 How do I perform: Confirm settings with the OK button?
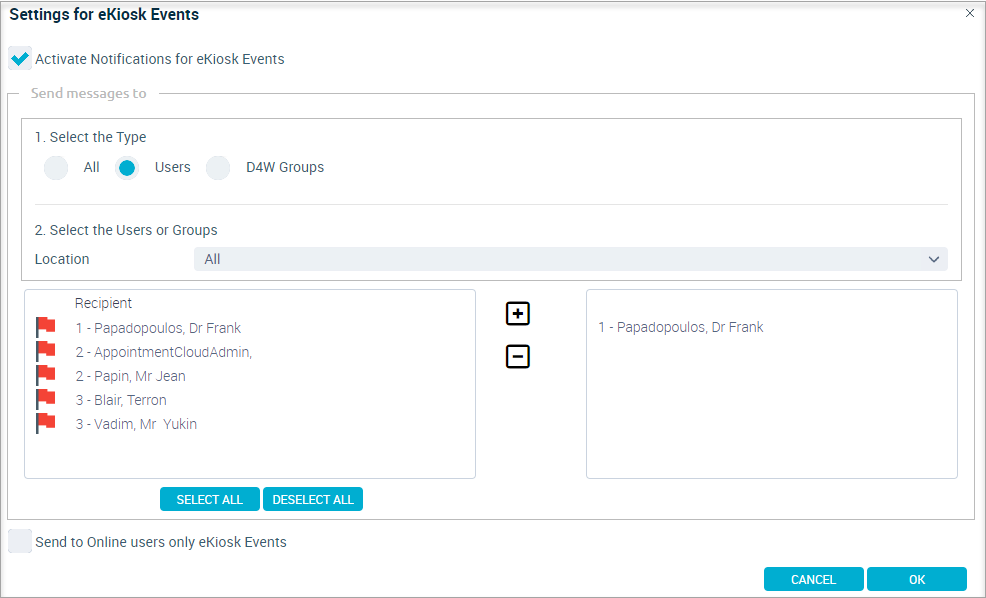(916, 579)
